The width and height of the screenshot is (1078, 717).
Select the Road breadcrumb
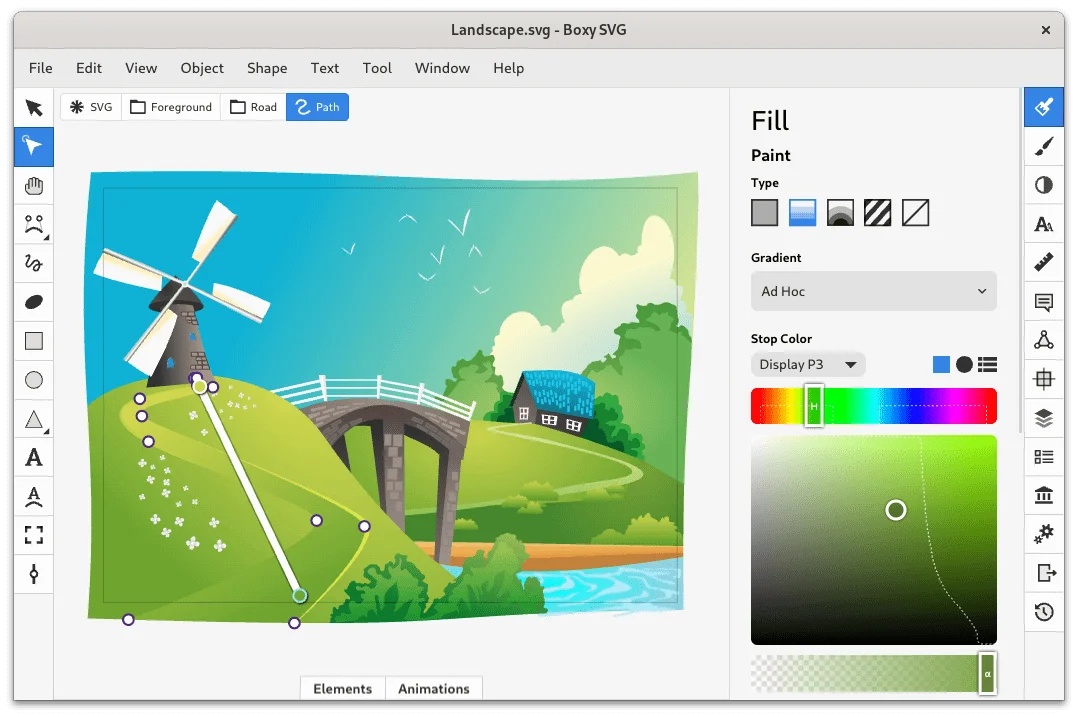click(x=254, y=107)
